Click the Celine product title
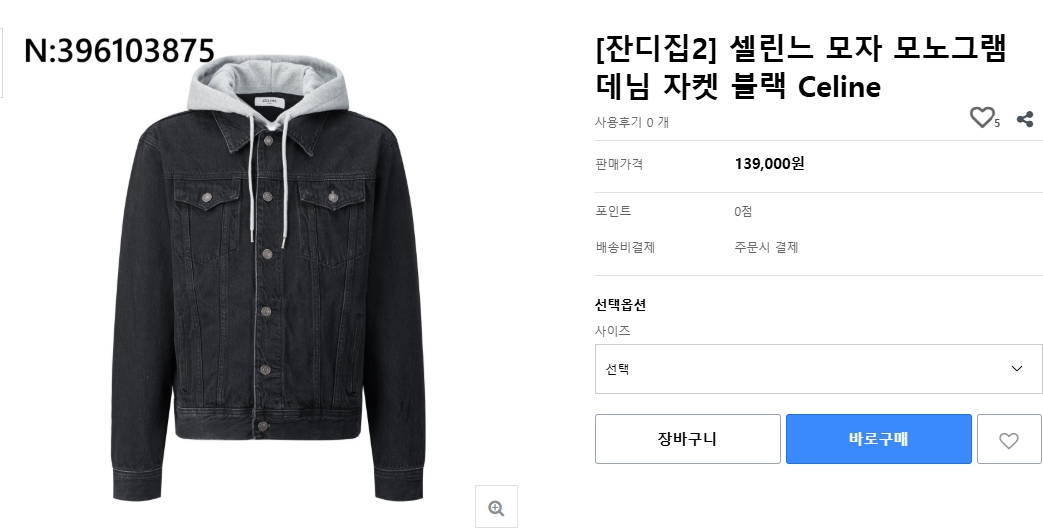Image resolution: width=1043 pixels, height=531 pixels. tap(798, 68)
